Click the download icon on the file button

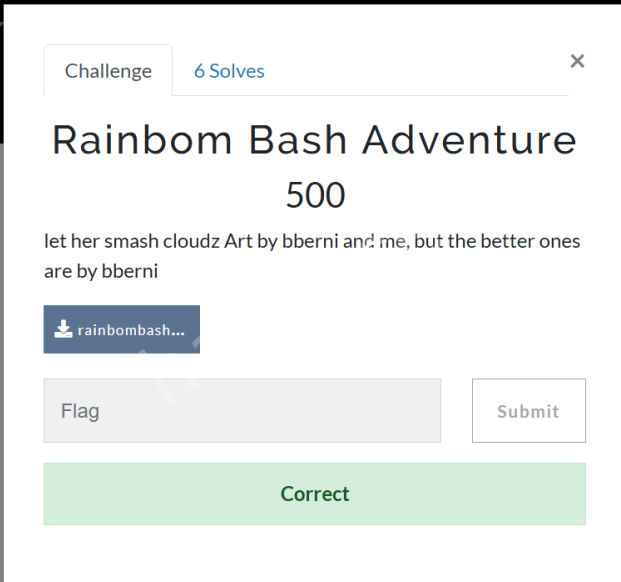[63, 330]
